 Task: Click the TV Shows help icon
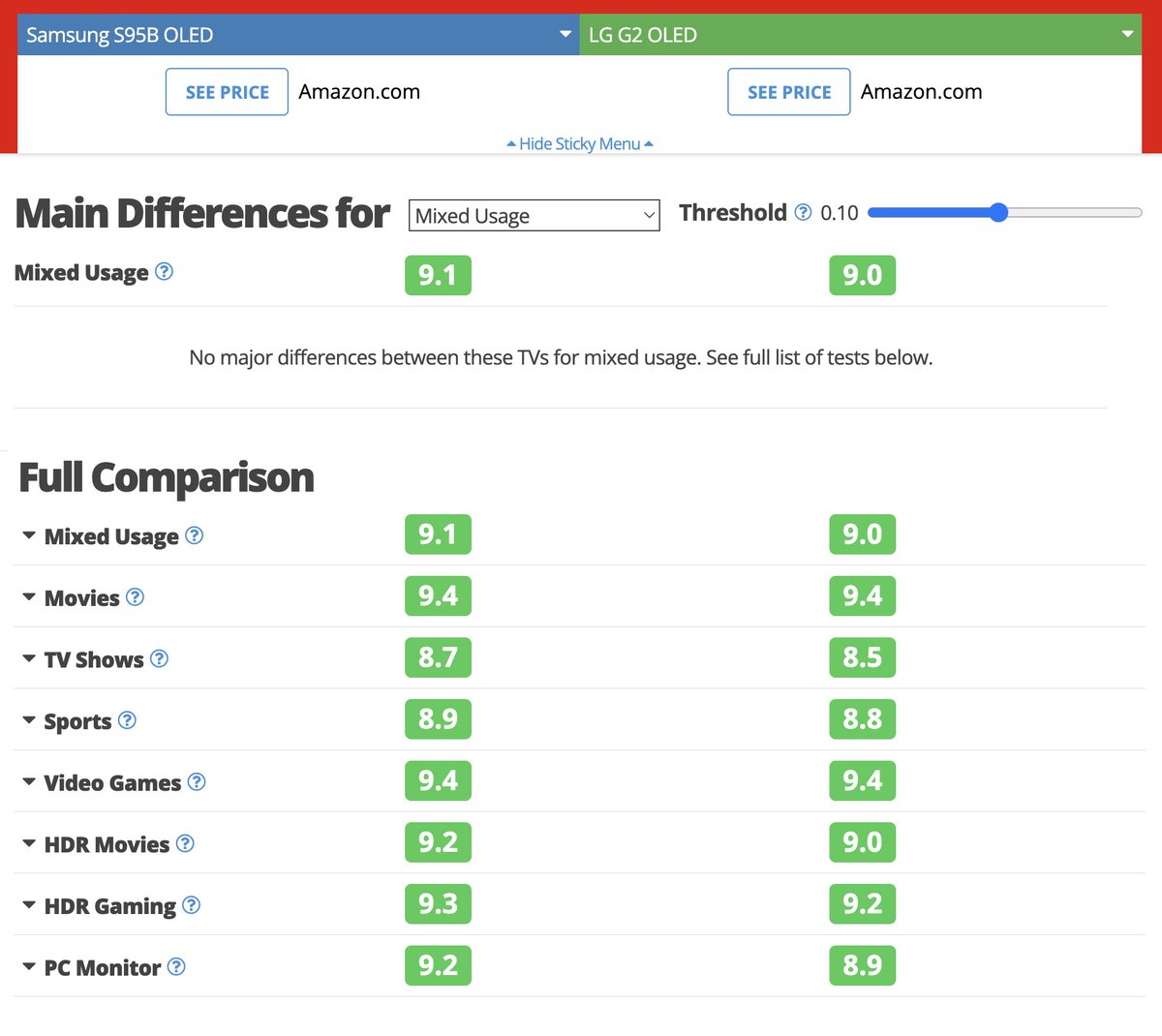click(x=160, y=658)
